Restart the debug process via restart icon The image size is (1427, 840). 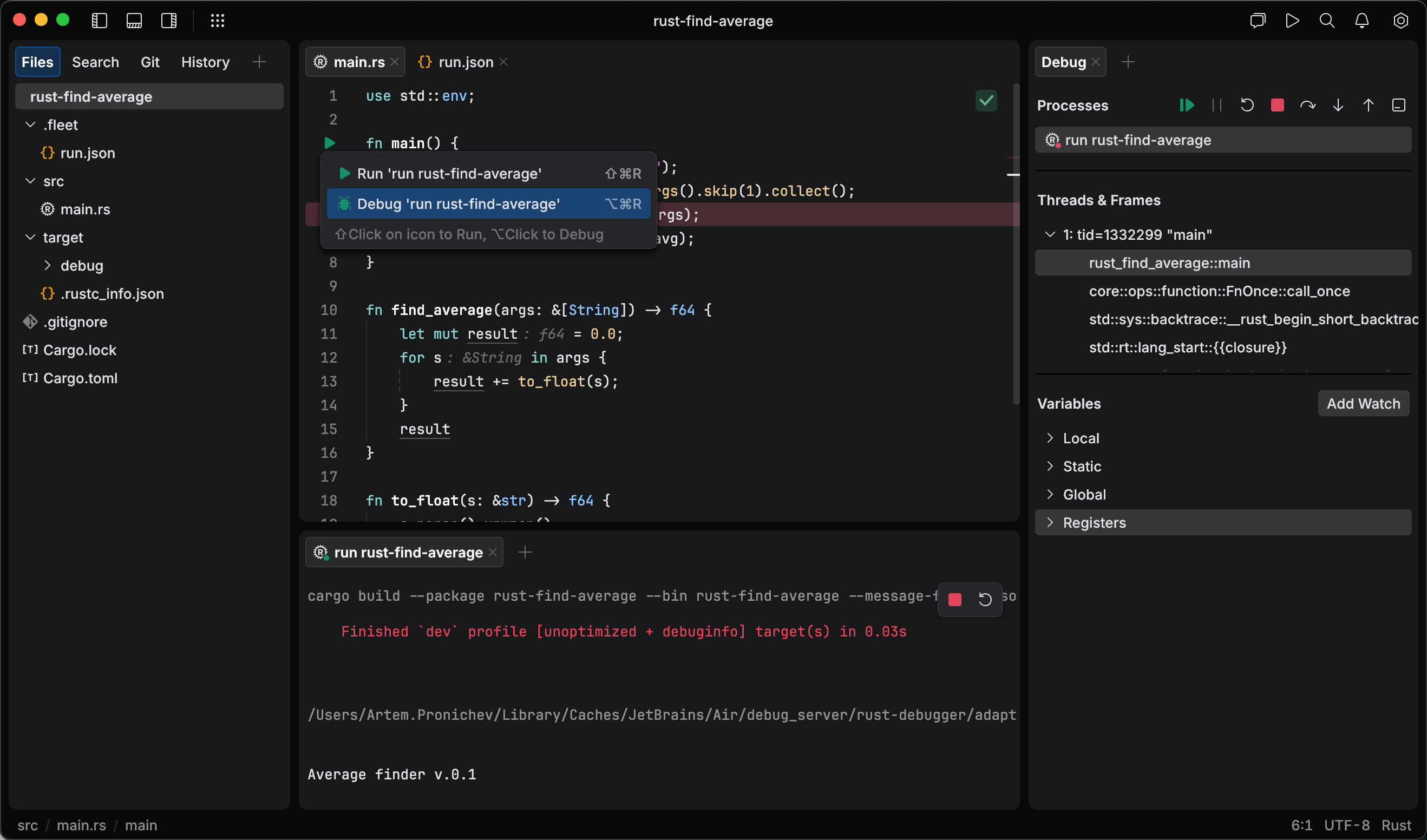click(x=1247, y=104)
